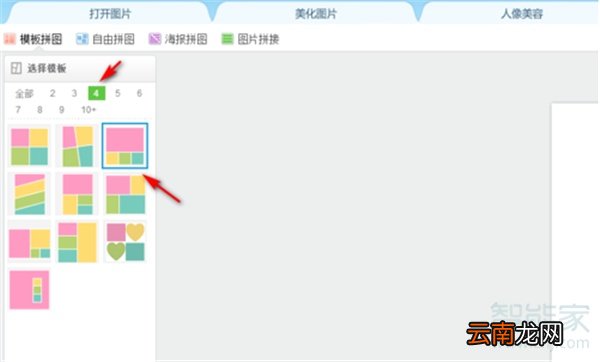
Task: Open the 打开图片 tab
Action: click(110, 14)
